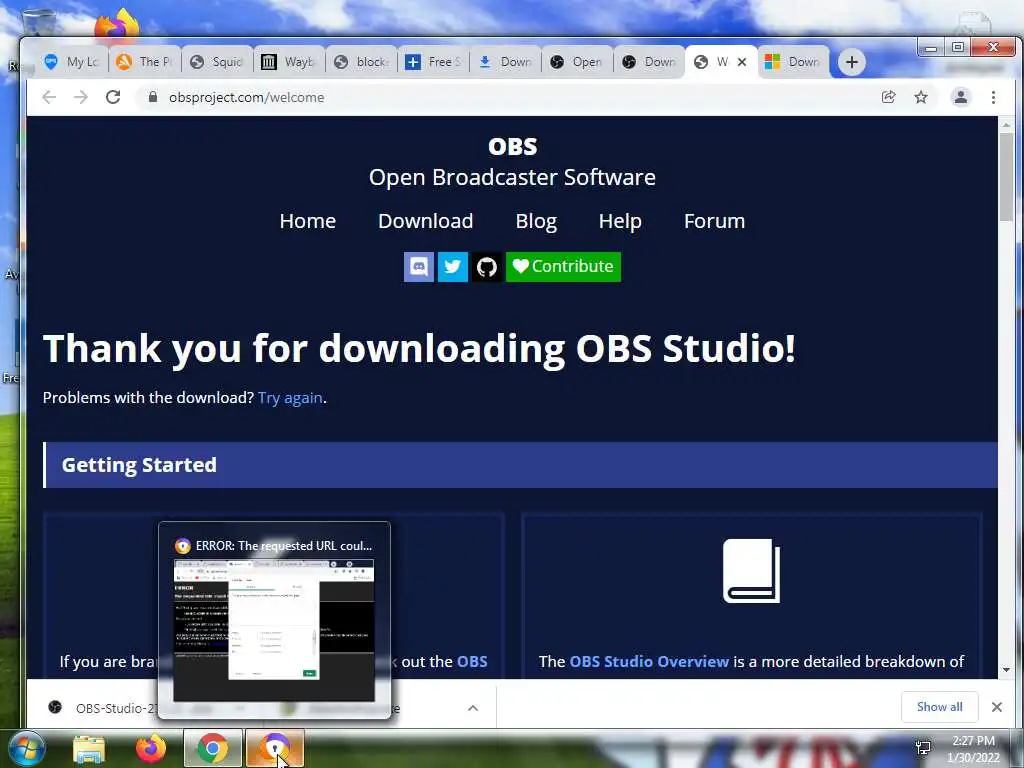This screenshot has height=768, width=1024.
Task: Click the network tray icon
Action: (x=923, y=747)
